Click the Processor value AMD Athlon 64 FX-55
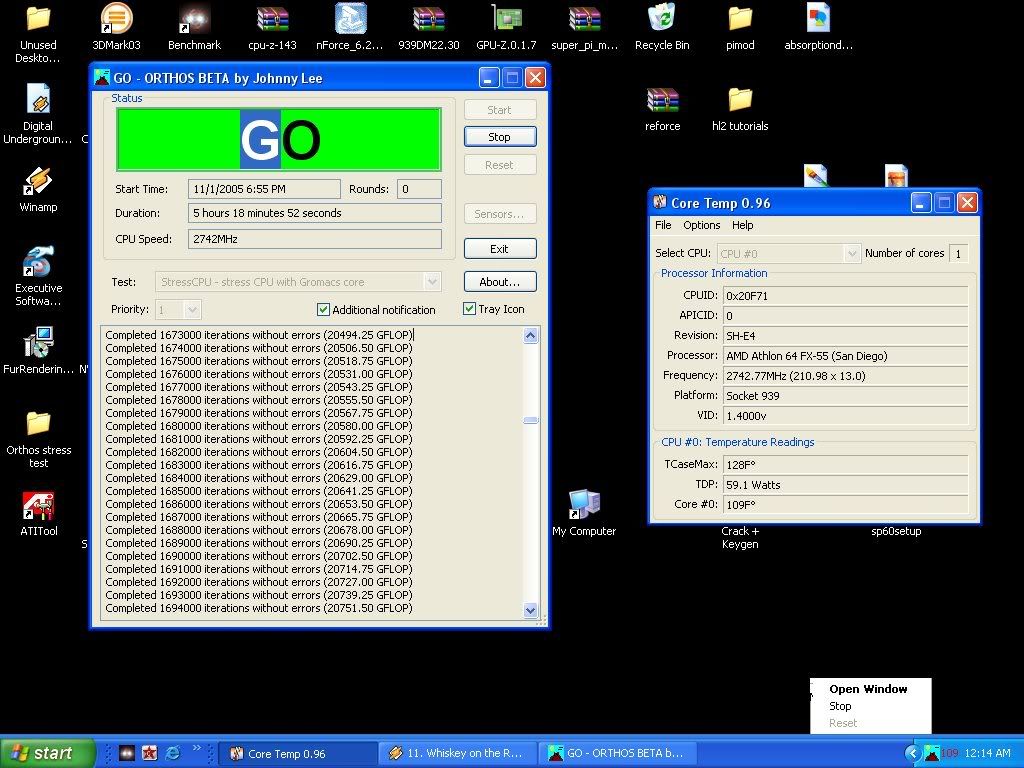The height and width of the screenshot is (768, 1024). 845,356
